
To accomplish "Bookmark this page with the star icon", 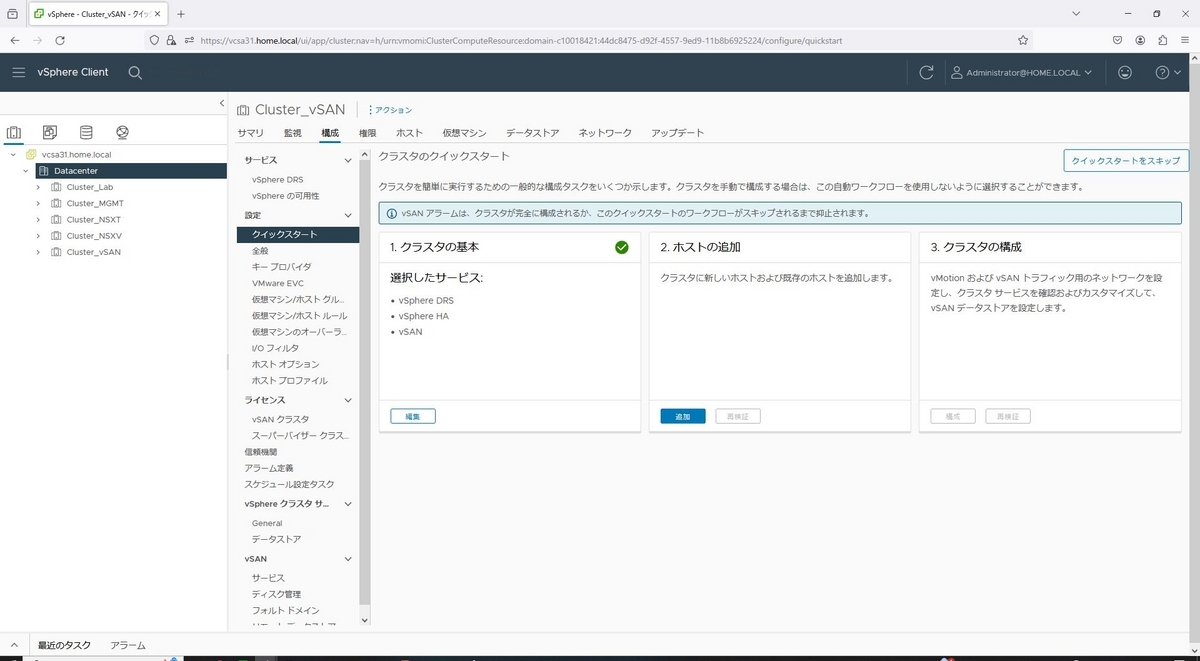I will point(1023,40).
